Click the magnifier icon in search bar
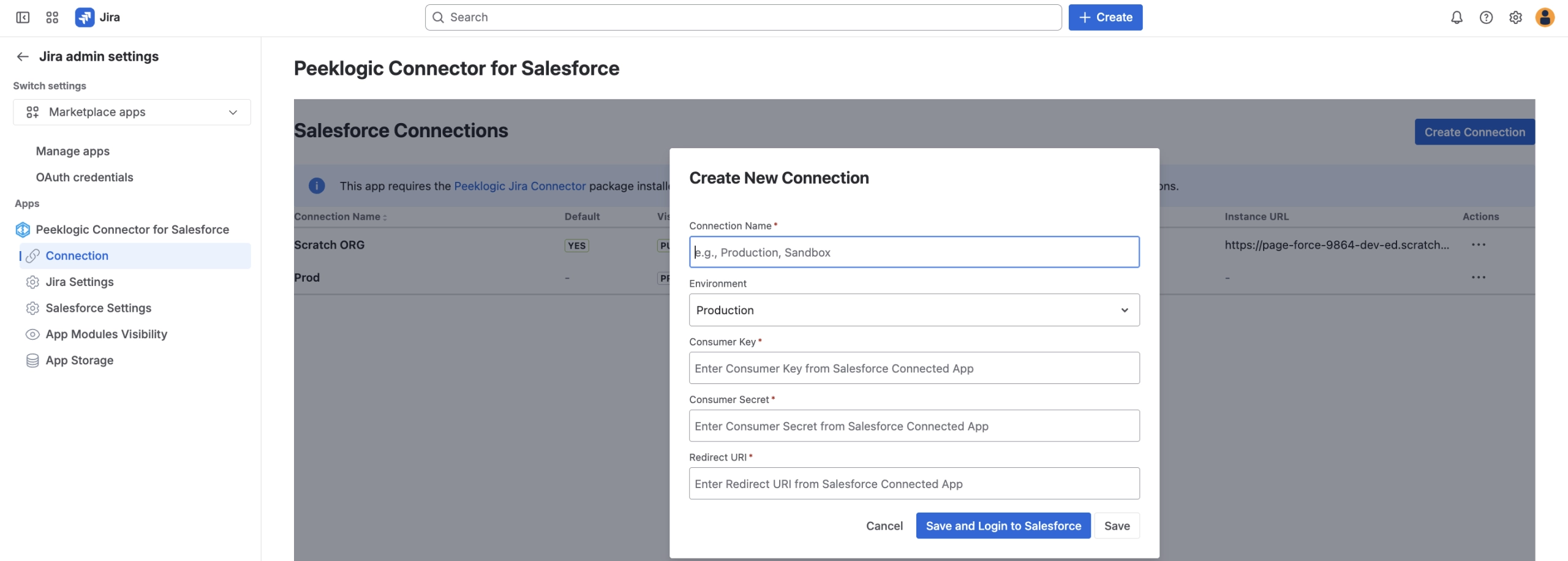 coord(438,17)
